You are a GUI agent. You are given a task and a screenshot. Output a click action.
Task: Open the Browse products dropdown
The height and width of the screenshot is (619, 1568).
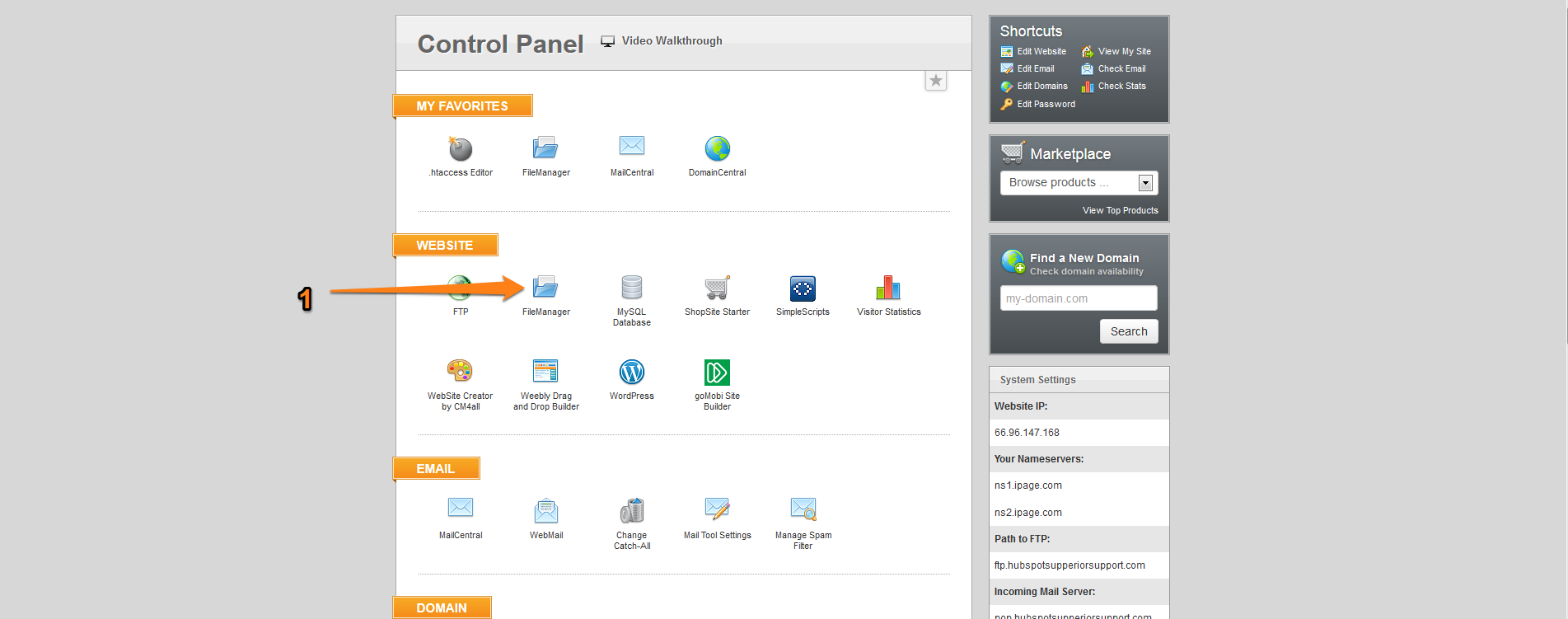[1079, 183]
